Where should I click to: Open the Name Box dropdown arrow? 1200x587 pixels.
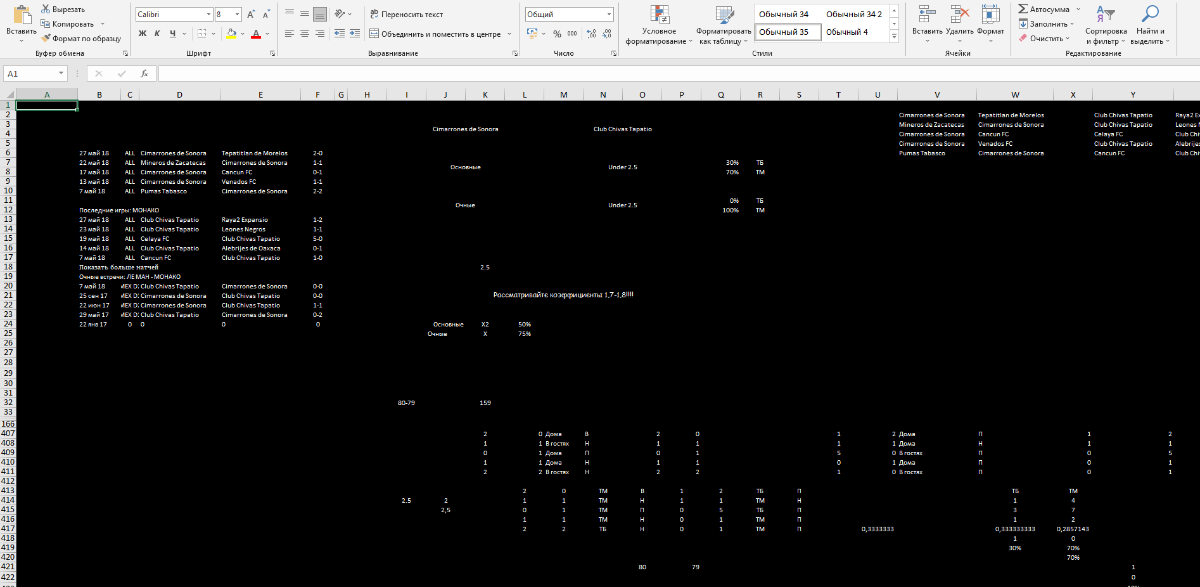point(62,74)
